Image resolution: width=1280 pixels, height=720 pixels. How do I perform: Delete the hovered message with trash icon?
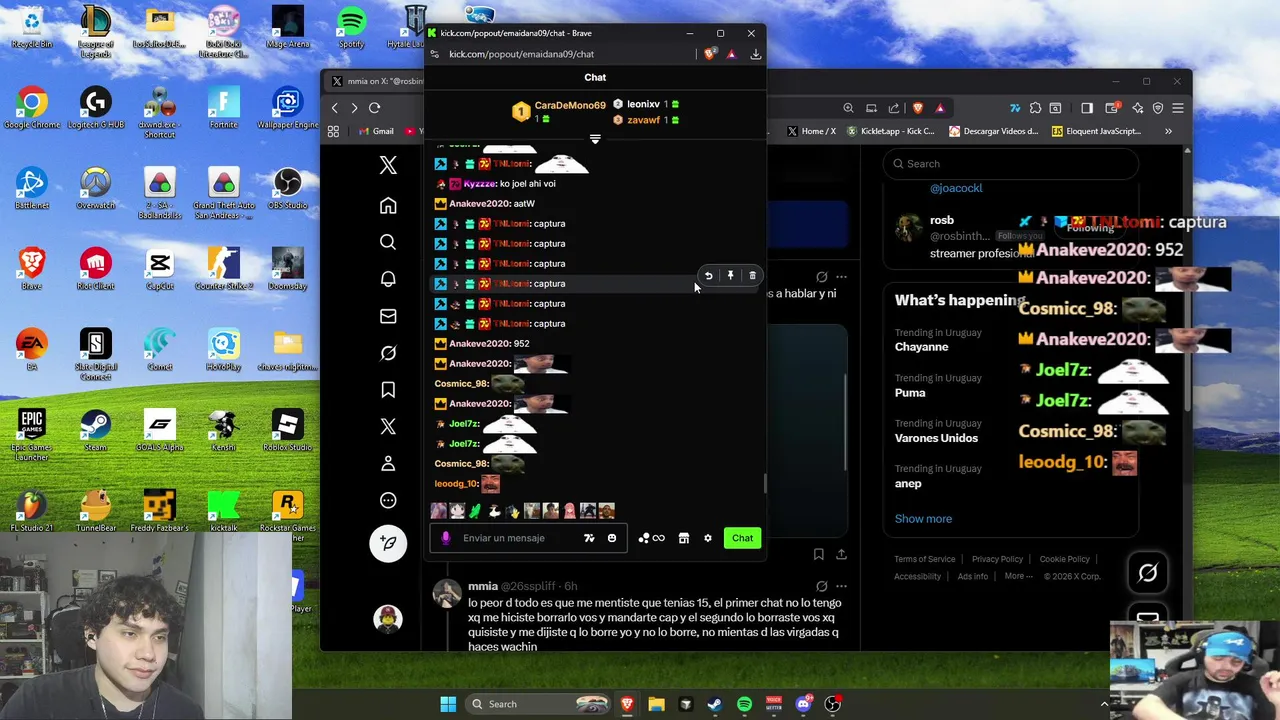pyautogui.click(x=752, y=276)
